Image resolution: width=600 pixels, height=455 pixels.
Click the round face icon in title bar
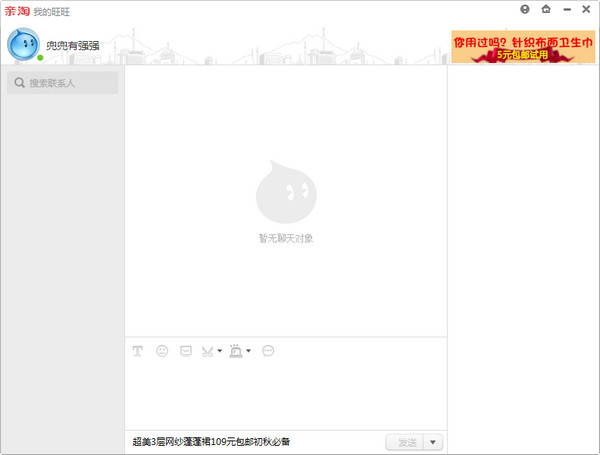click(x=525, y=9)
